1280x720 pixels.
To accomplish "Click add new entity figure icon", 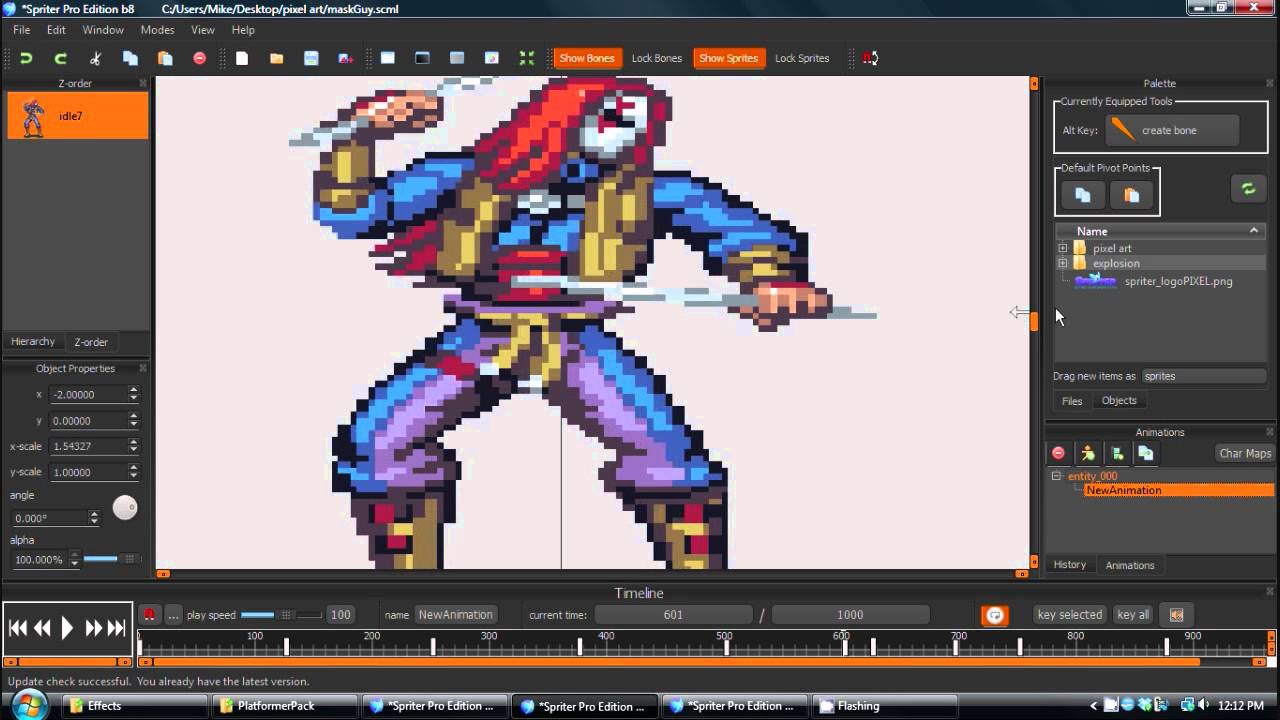I will [1088, 453].
